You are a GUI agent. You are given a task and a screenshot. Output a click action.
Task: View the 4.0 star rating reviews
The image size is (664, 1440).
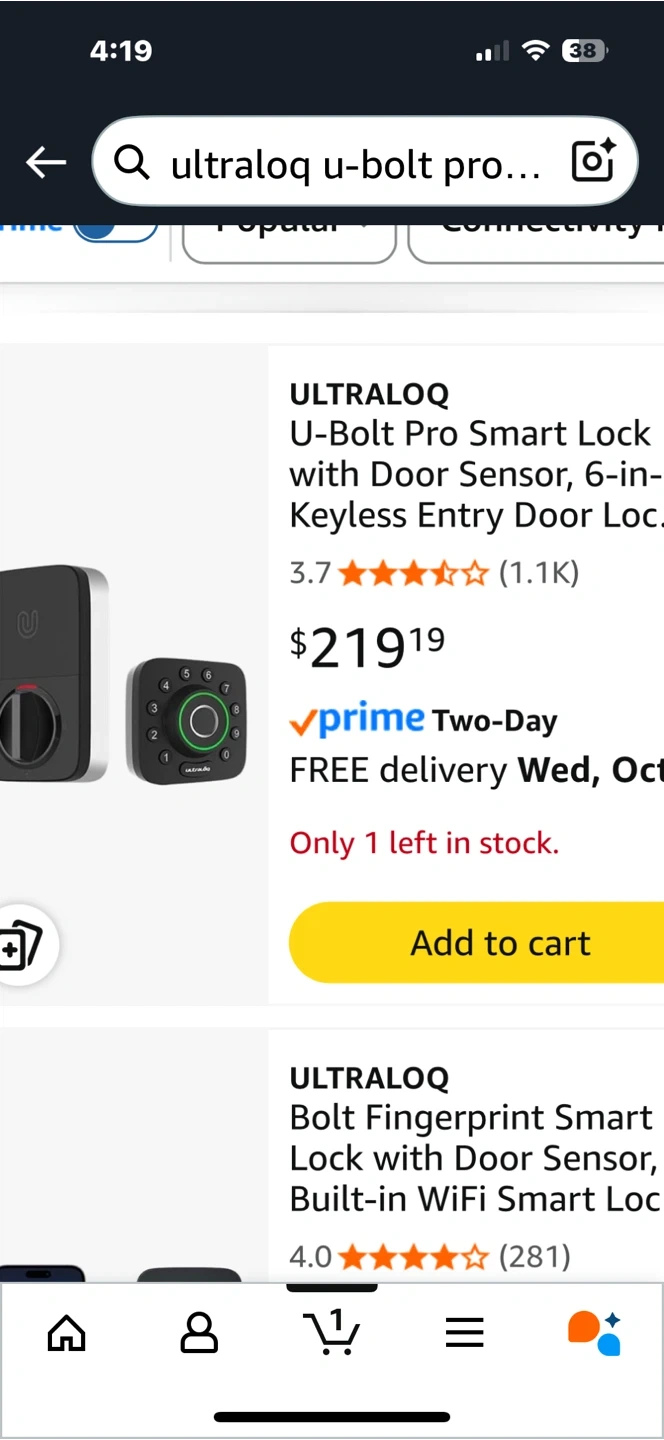tap(430, 1256)
